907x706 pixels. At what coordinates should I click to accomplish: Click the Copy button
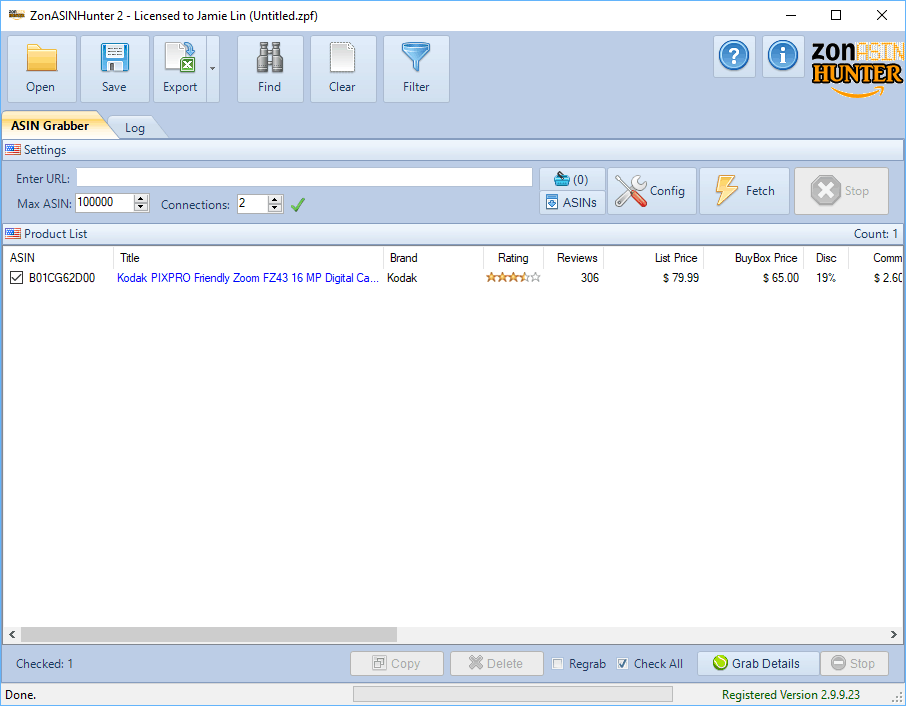397,664
